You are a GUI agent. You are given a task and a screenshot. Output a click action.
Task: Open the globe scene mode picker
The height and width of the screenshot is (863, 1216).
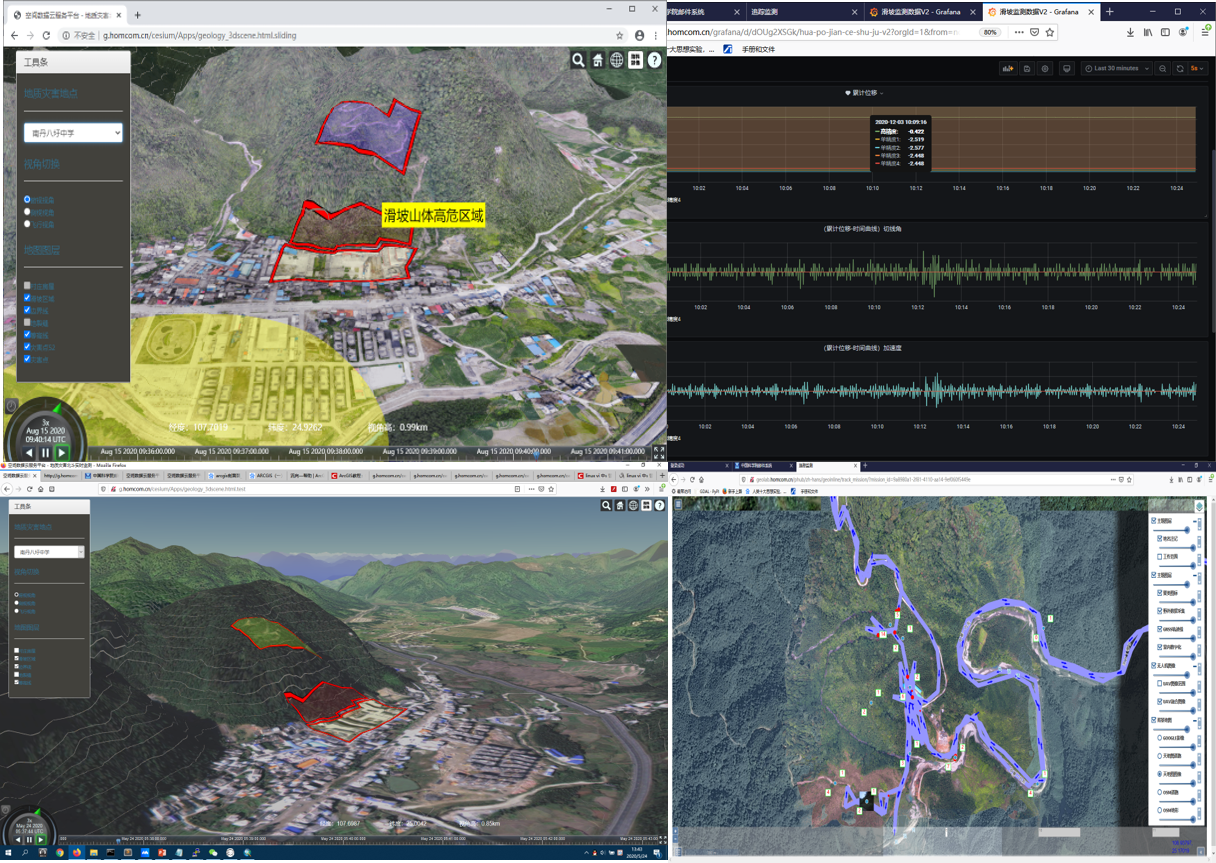[x=616, y=61]
